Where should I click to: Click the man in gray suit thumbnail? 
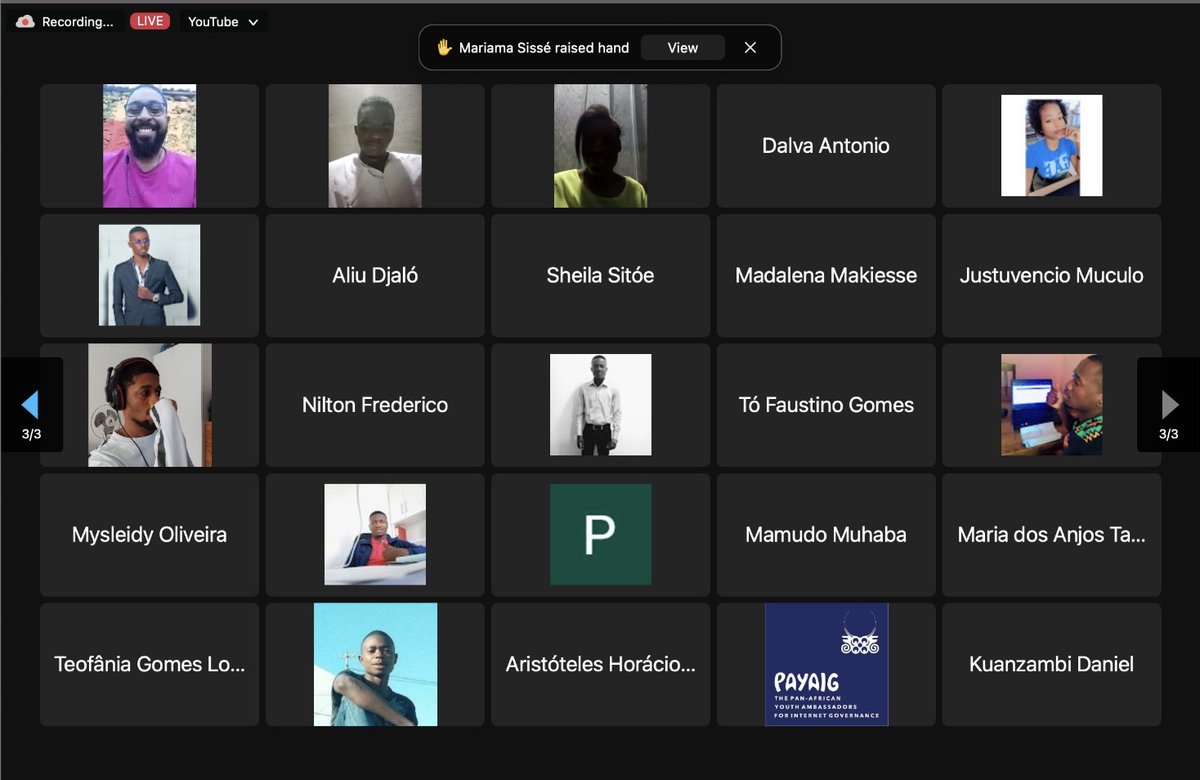(149, 275)
